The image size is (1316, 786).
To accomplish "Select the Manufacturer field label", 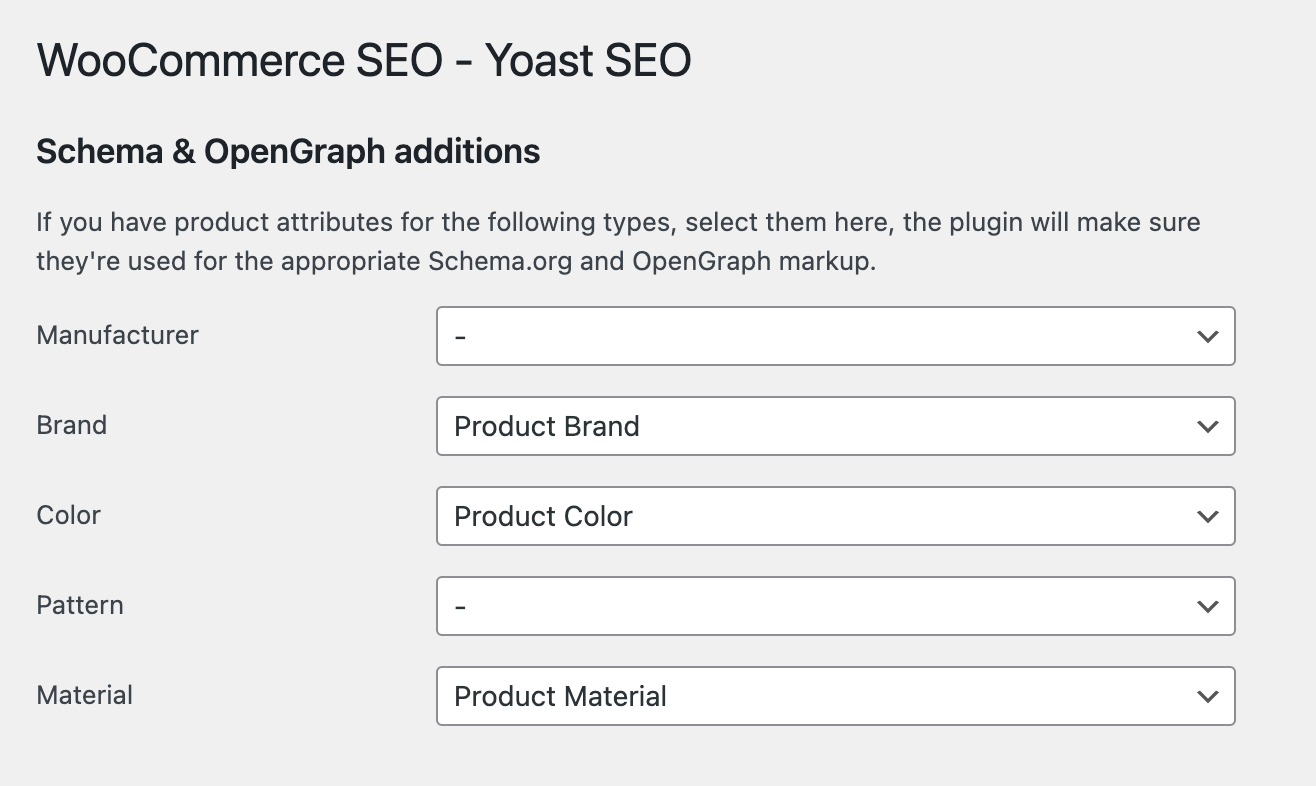I will point(117,335).
